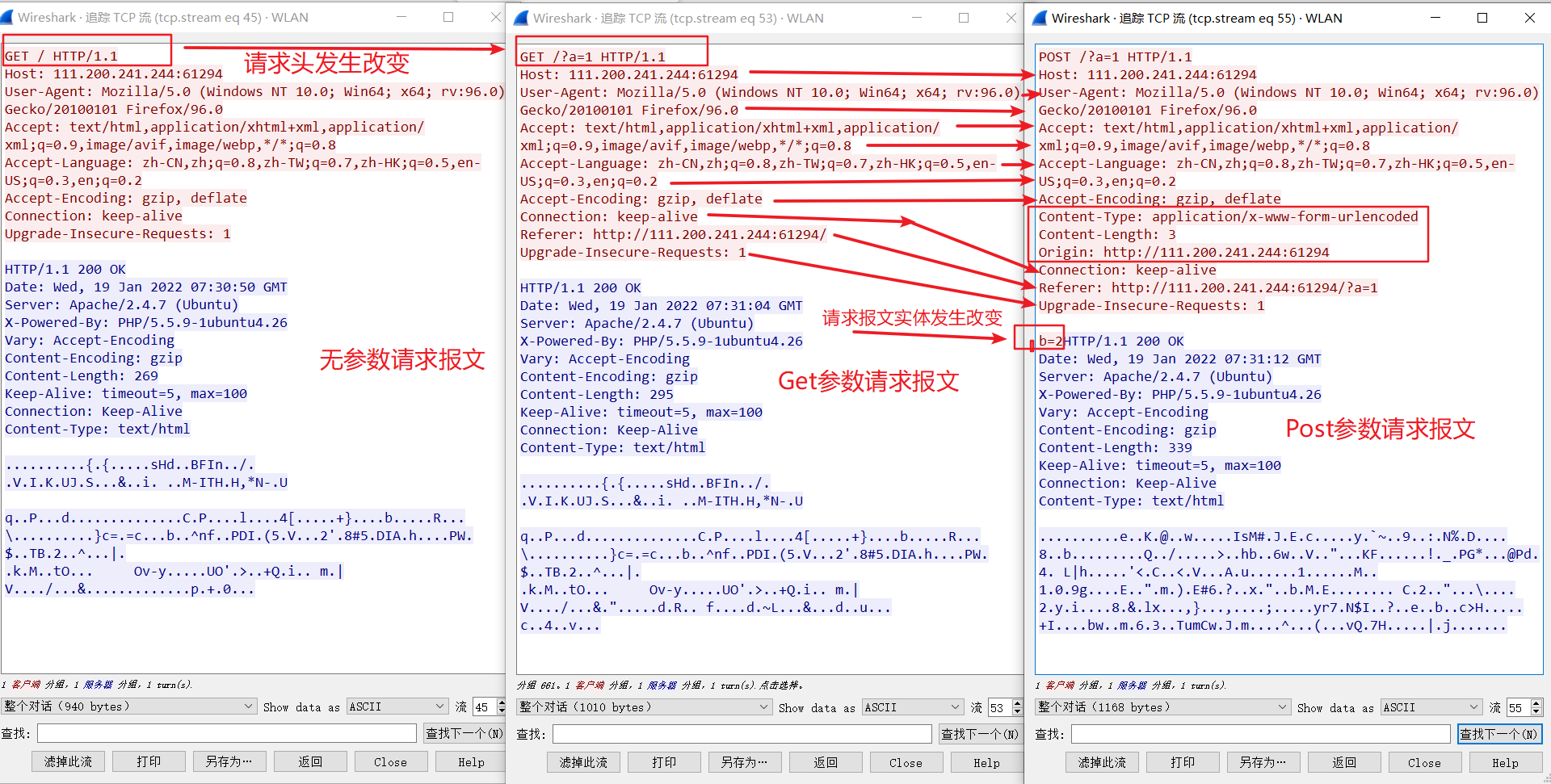1551x784 pixels.
Task: Click 打印 button in stream 55 window
Action: 1183,762
